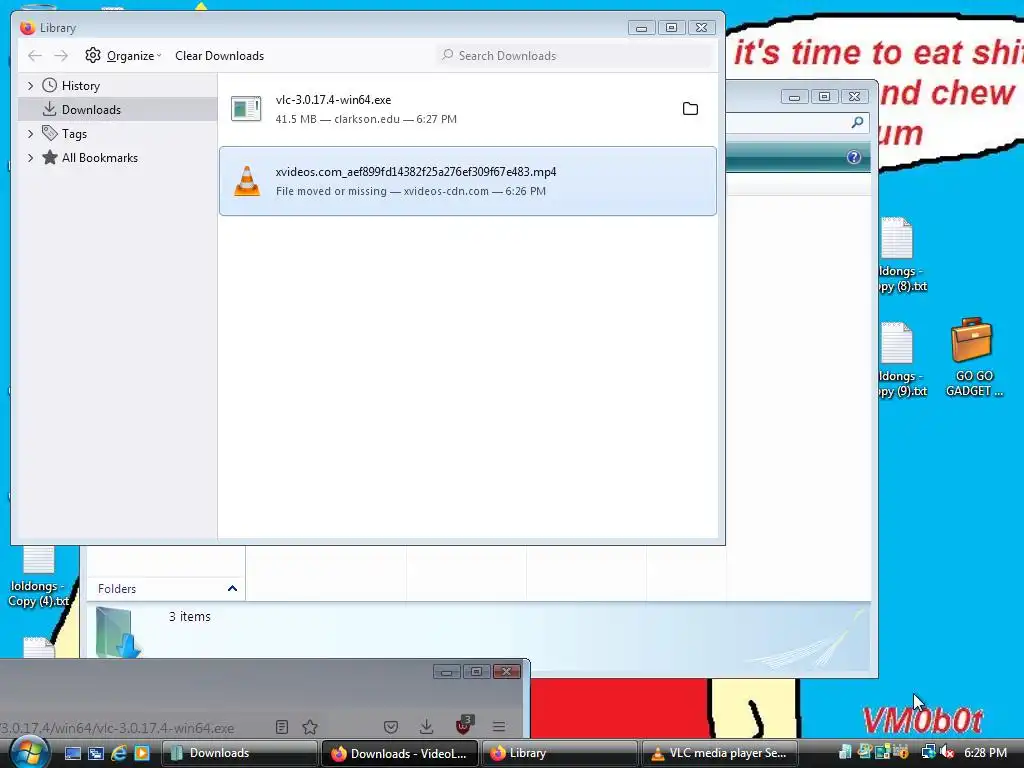Switch to VLC media player Se... taskbar button
This screenshot has width=1024, height=768.
click(x=720, y=753)
